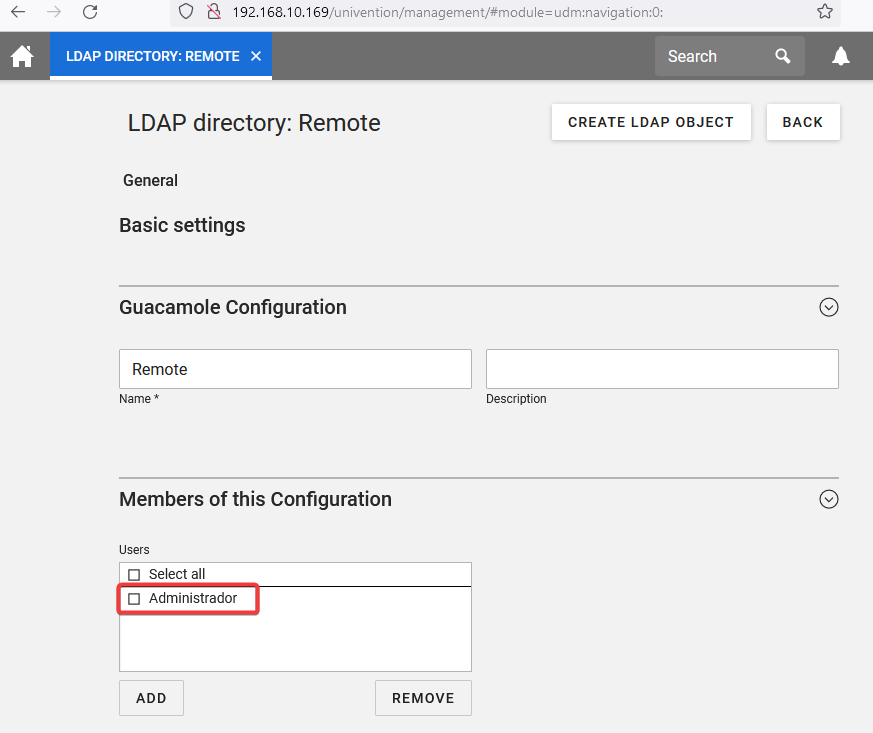Collapse Members of this Configuration section

828,500
